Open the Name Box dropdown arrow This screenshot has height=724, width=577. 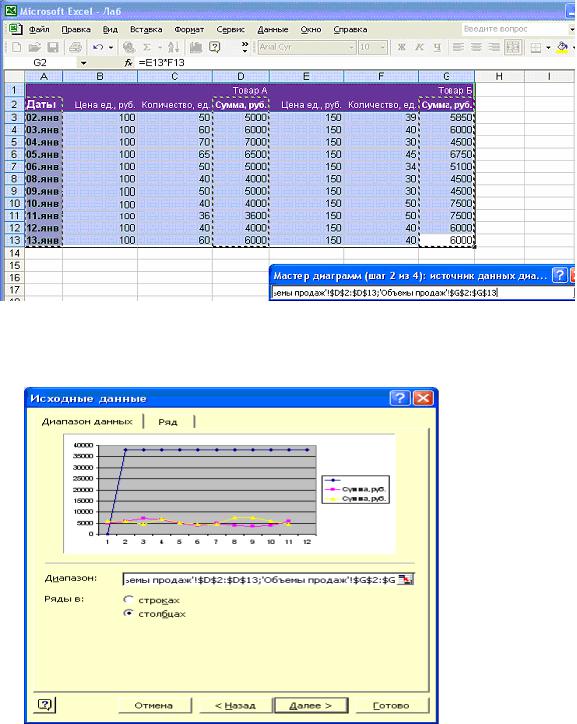(x=83, y=63)
